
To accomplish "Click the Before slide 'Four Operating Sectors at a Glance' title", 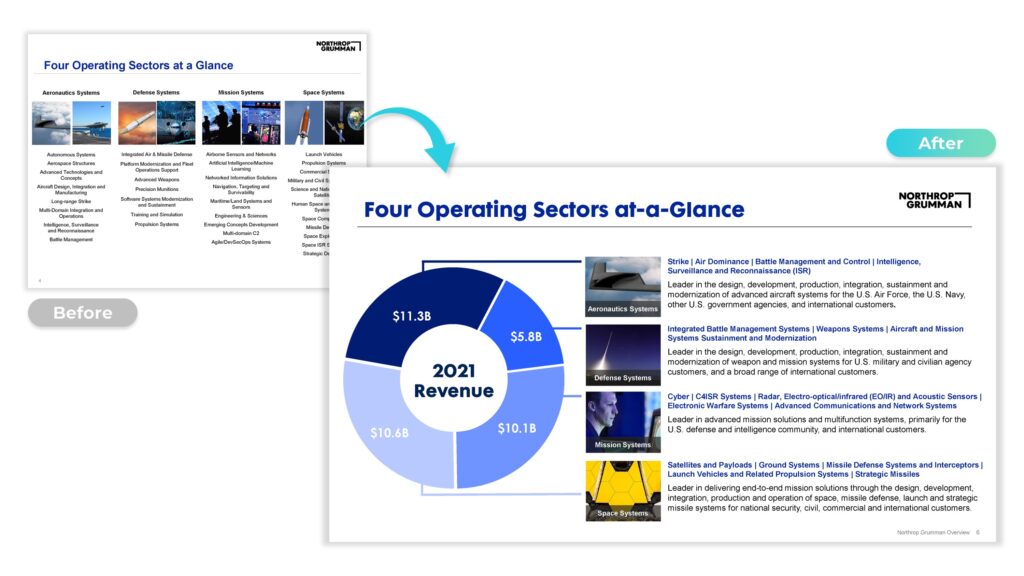I will (138, 65).
